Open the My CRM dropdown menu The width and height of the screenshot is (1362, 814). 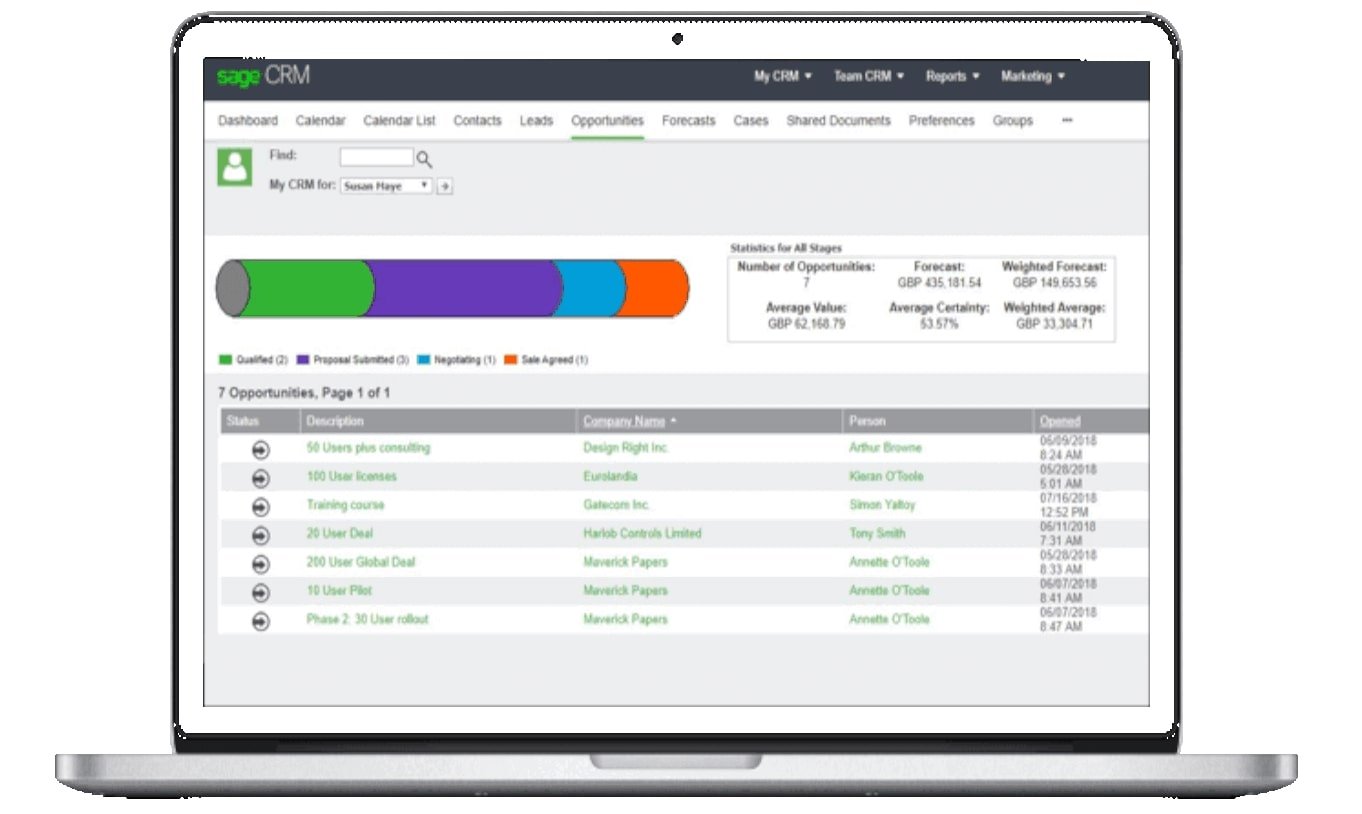[x=783, y=75]
